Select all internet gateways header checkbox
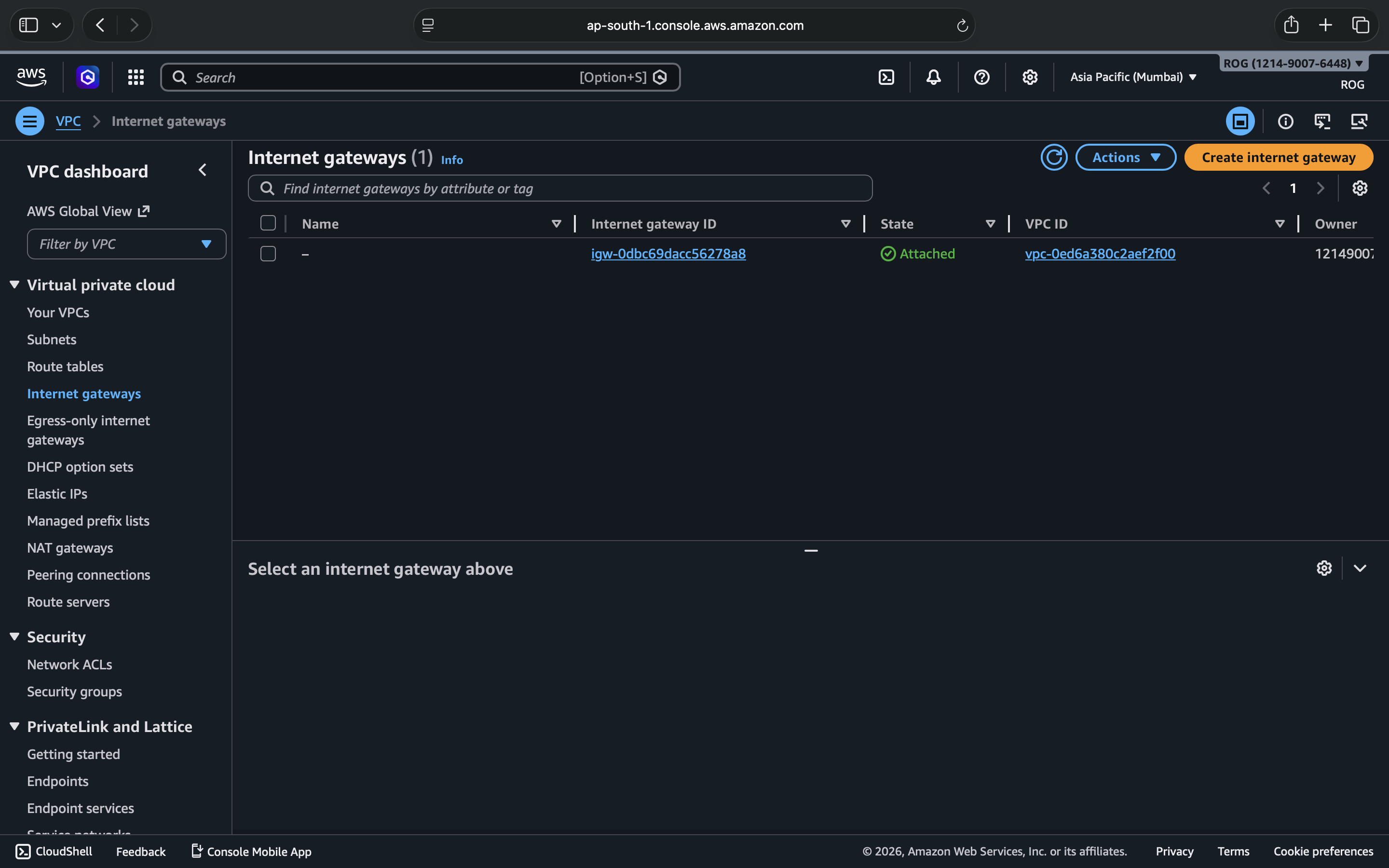The height and width of the screenshot is (868, 1389). pyautogui.click(x=268, y=223)
